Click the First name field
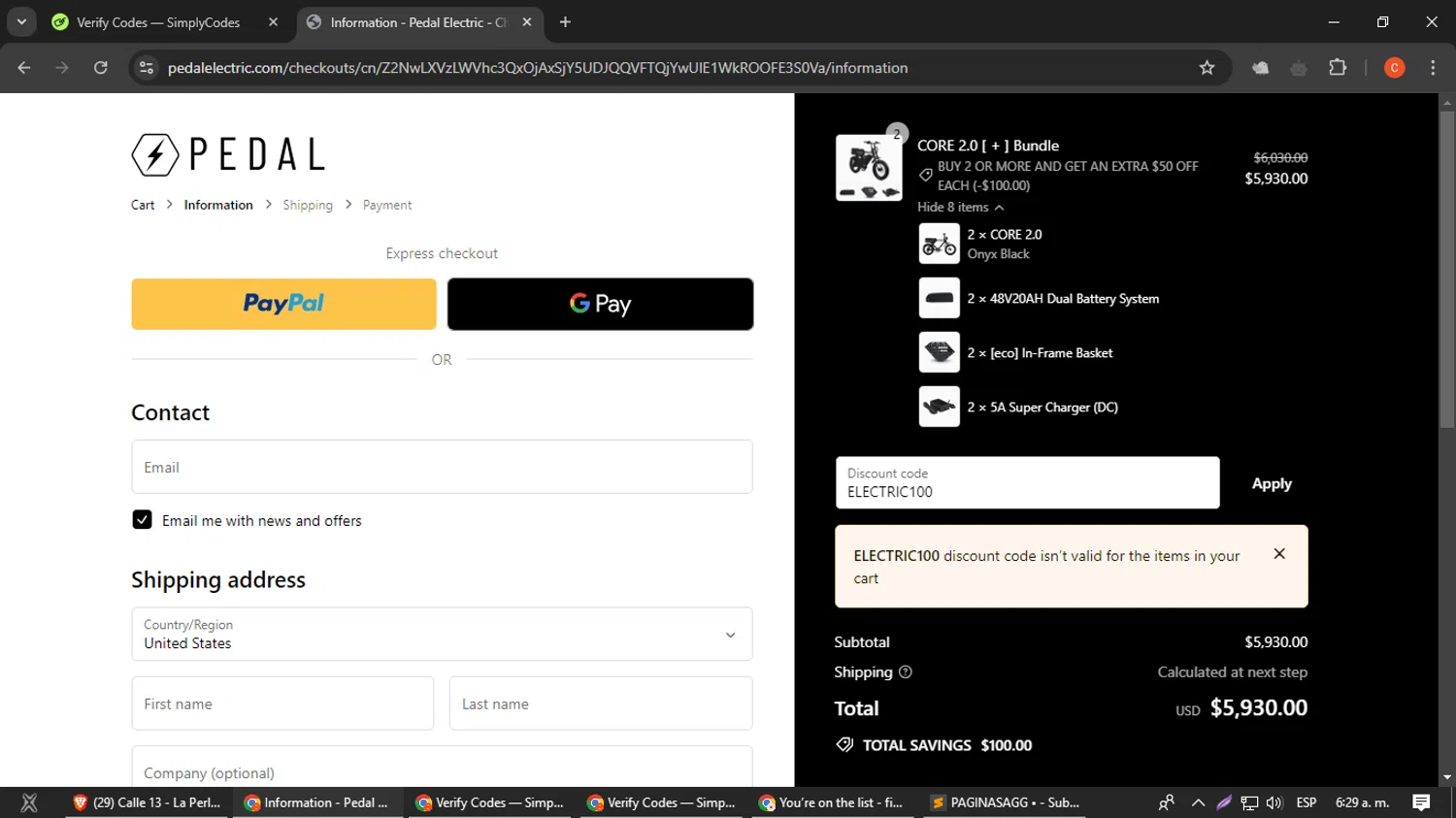 pyautogui.click(x=282, y=703)
